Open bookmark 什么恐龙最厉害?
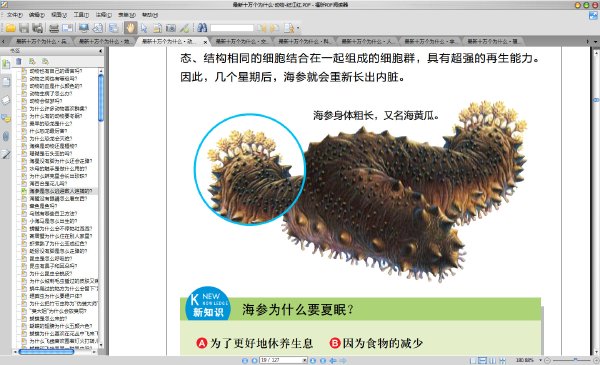This screenshot has width=600, height=365. click(x=49, y=131)
